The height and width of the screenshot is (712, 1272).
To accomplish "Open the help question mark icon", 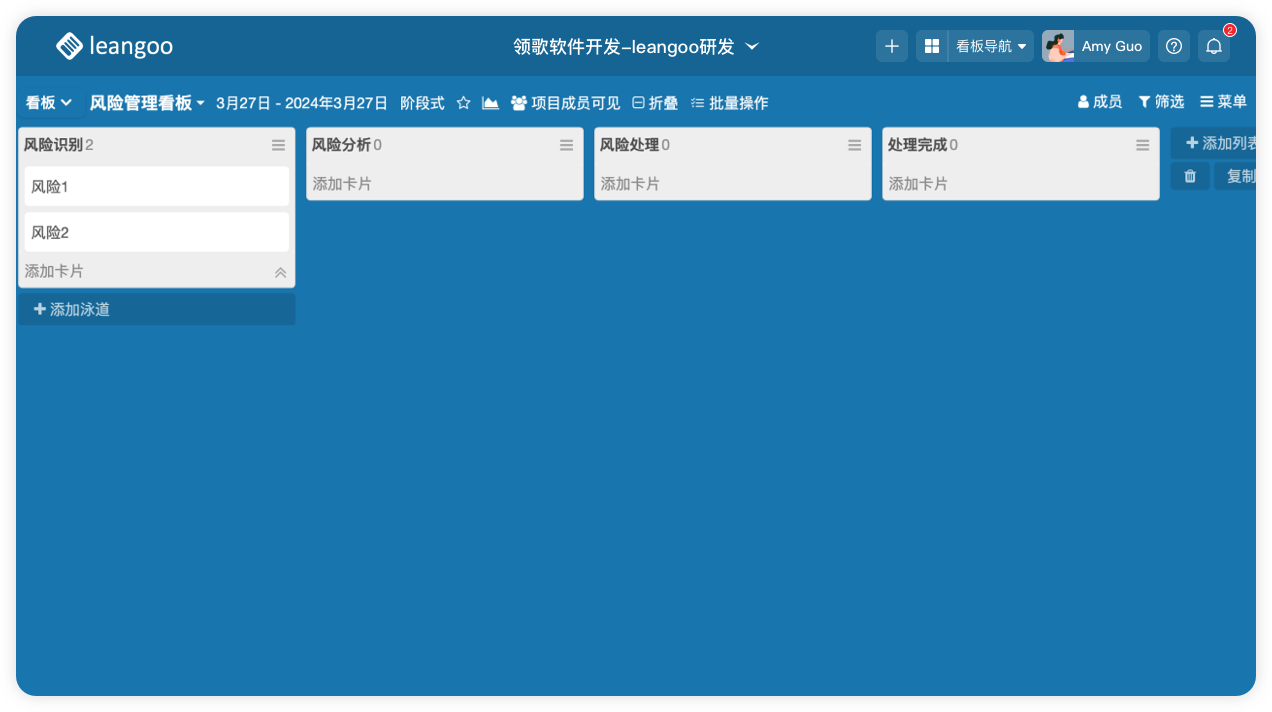I will [1174, 46].
